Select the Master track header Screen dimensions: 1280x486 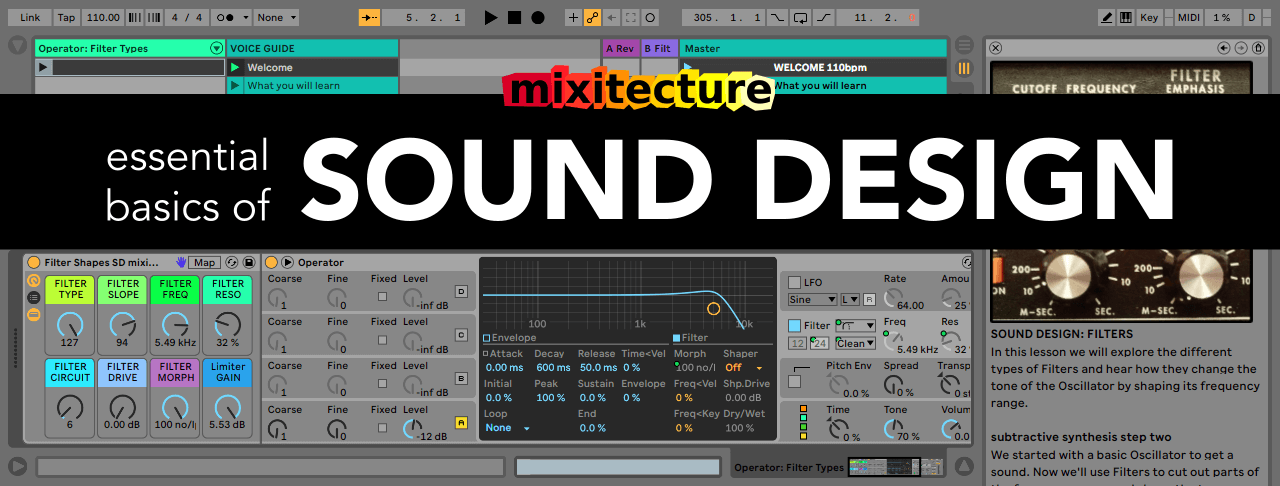pos(813,48)
